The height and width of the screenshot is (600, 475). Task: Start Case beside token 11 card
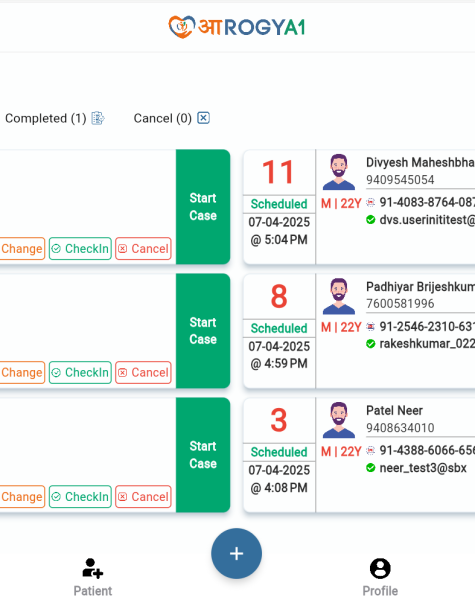click(x=203, y=207)
